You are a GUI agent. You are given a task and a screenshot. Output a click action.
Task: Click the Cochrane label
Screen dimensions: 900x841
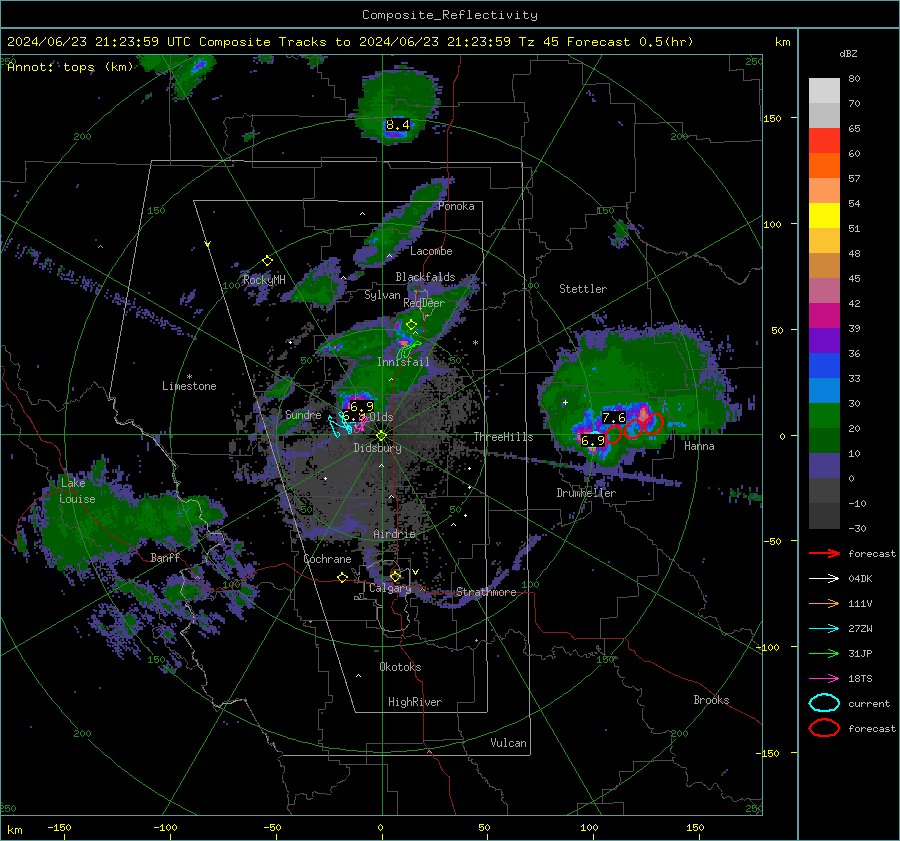point(327,559)
